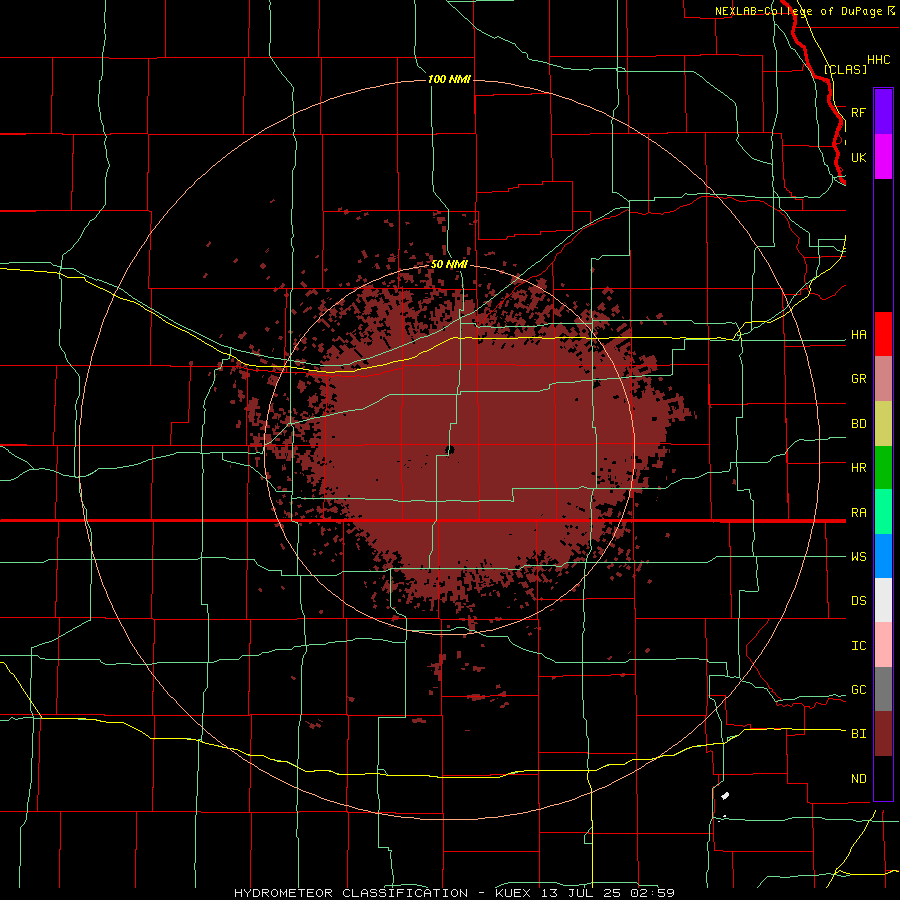This screenshot has width=900, height=900.
Task: Click the BI legend label
Action: (858, 734)
